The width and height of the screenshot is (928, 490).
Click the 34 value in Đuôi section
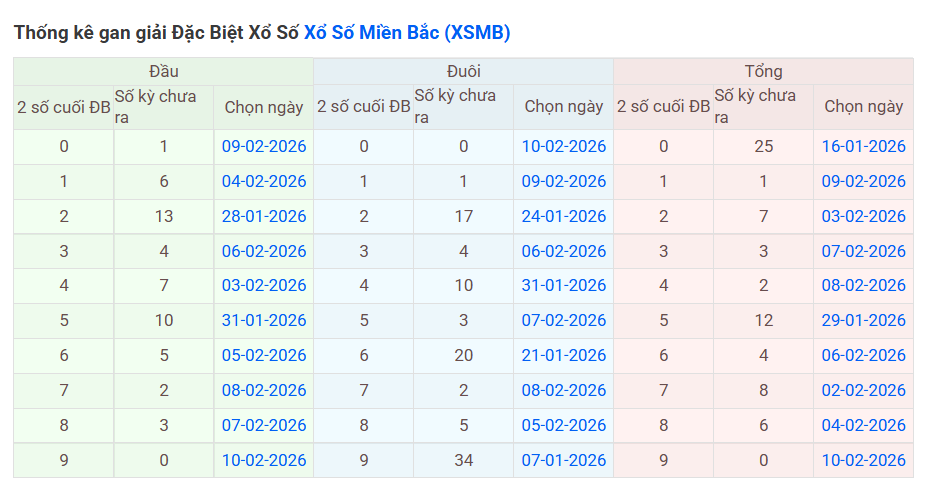tap(463, 460)
